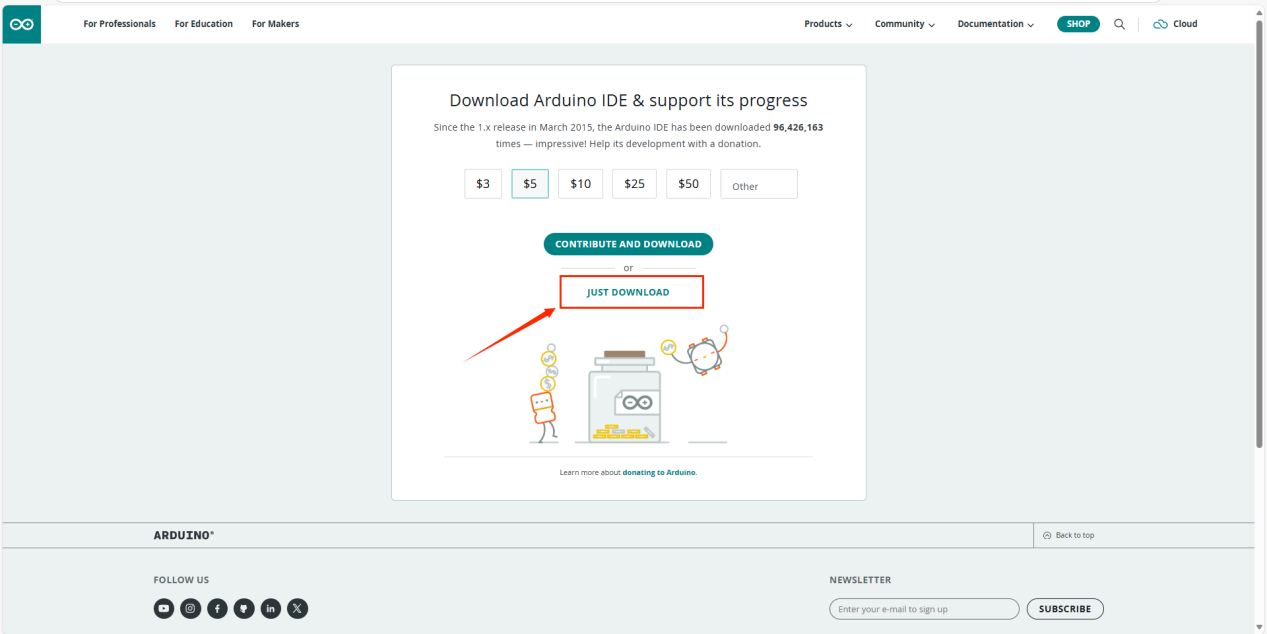Select the $50 donation amount
Image resolution: width=1267 pixels, height=634 pixels.
coord(689,184)
